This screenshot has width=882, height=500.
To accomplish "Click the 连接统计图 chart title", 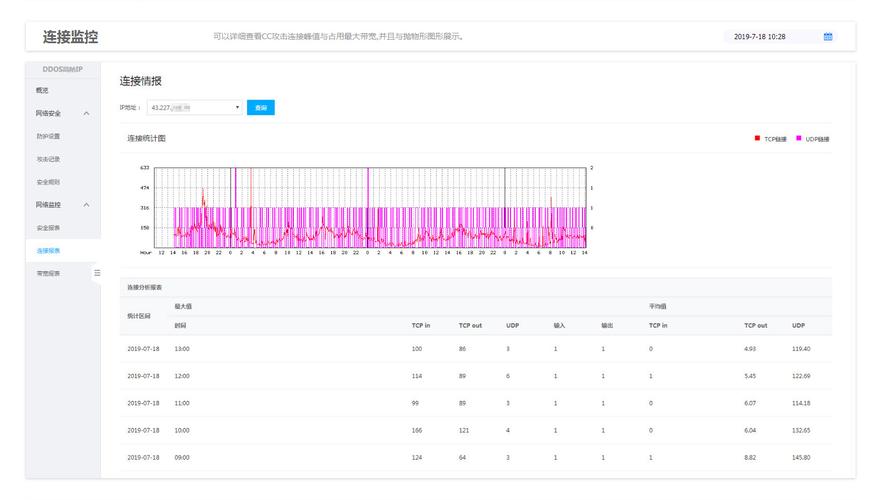I will [146, 138].
